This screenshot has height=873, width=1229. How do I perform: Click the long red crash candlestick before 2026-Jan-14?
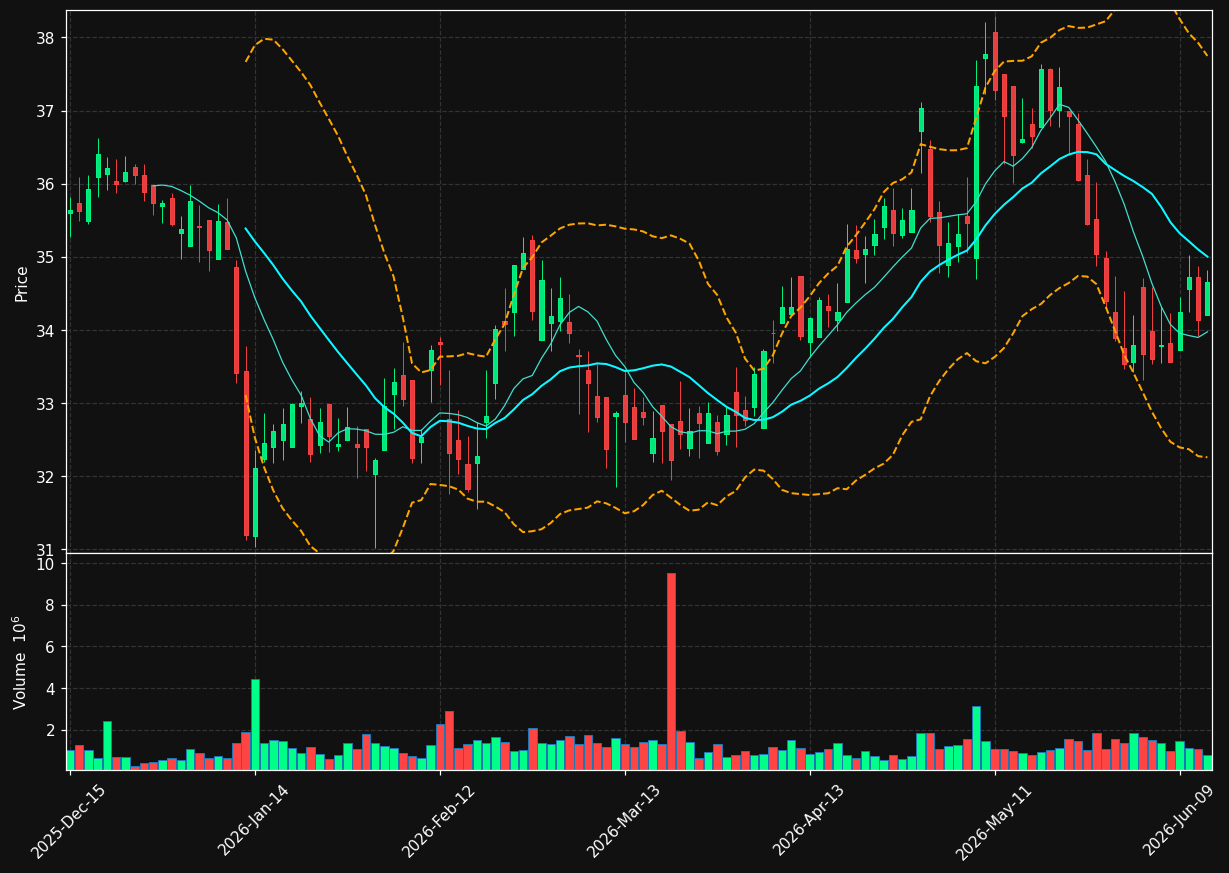pyautogui.click(x=246, y=454)
